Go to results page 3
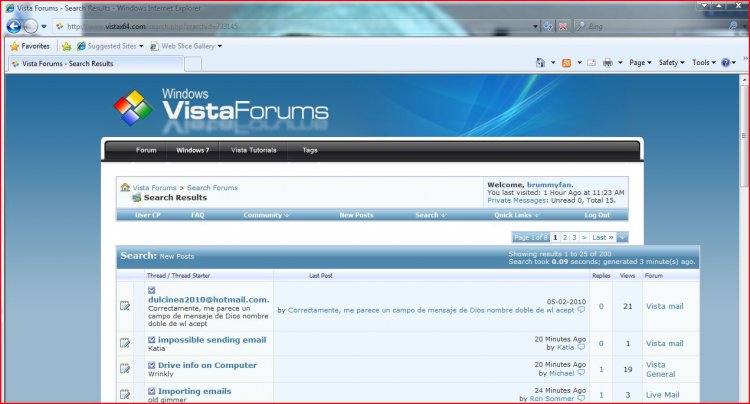The width and height of the screenshot is (750, 404). tap(574, 237)
